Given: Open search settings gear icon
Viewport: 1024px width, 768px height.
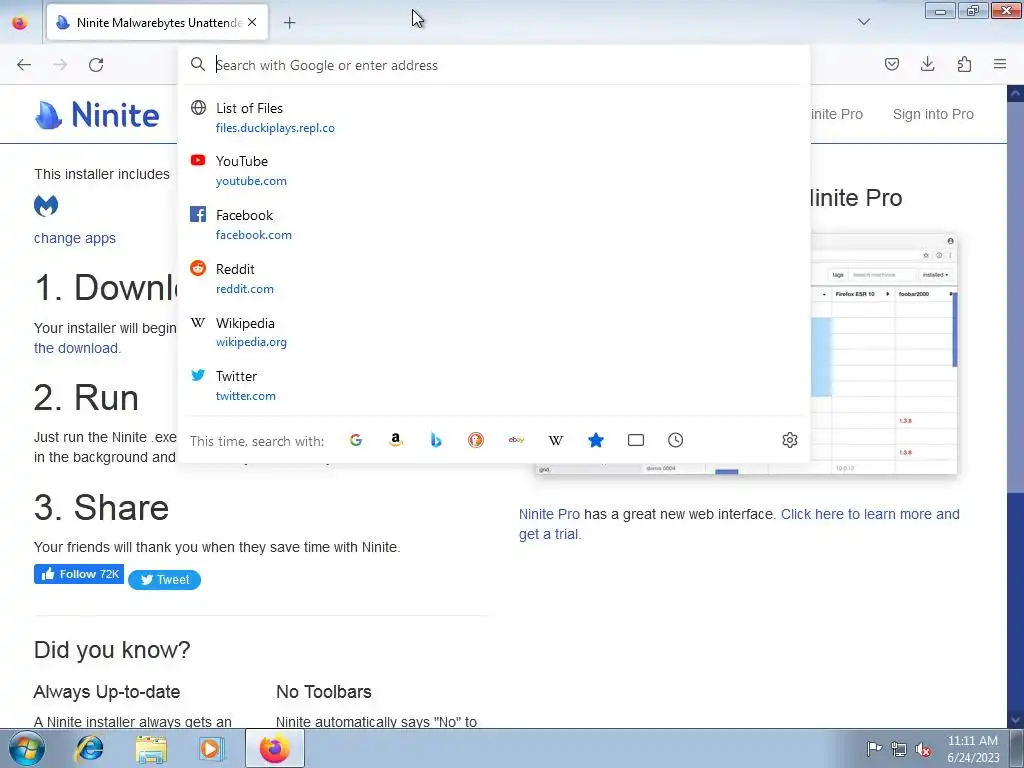Looking at the screenshot, I should click(790, 440).
